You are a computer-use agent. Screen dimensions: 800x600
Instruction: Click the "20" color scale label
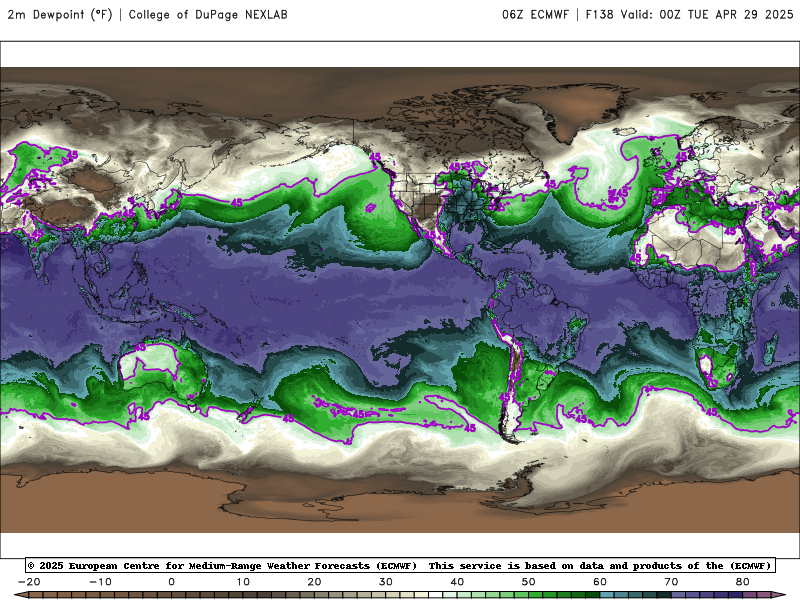pos(314,582)
